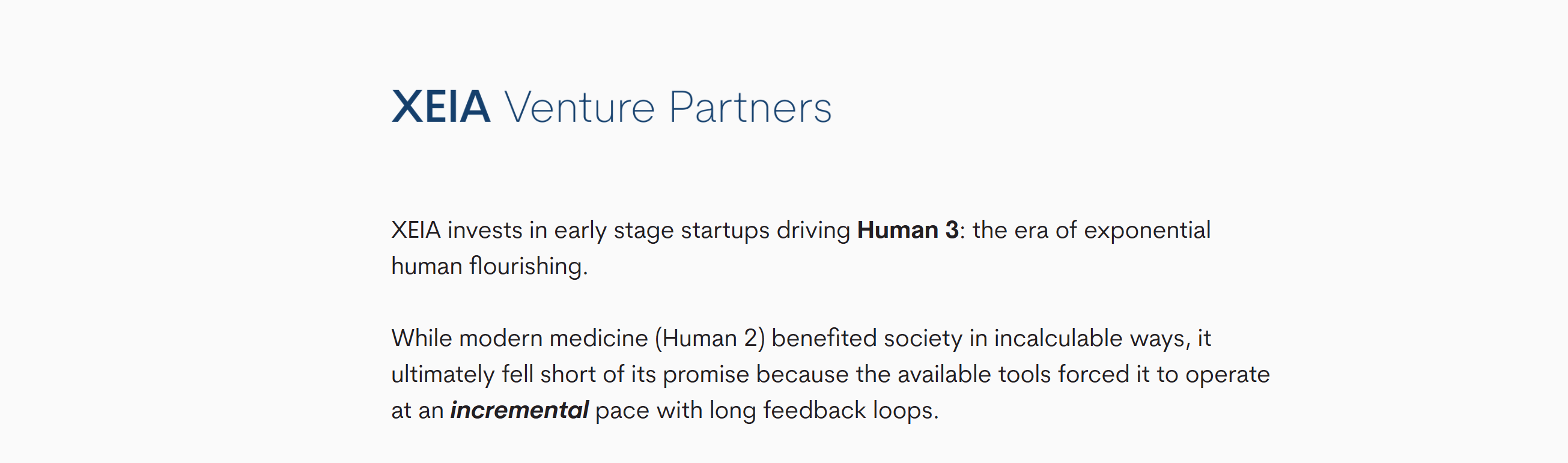Screen dimensions: 1568x463
Task: Click the word While starting second paragraph
Action: point(421,338)
